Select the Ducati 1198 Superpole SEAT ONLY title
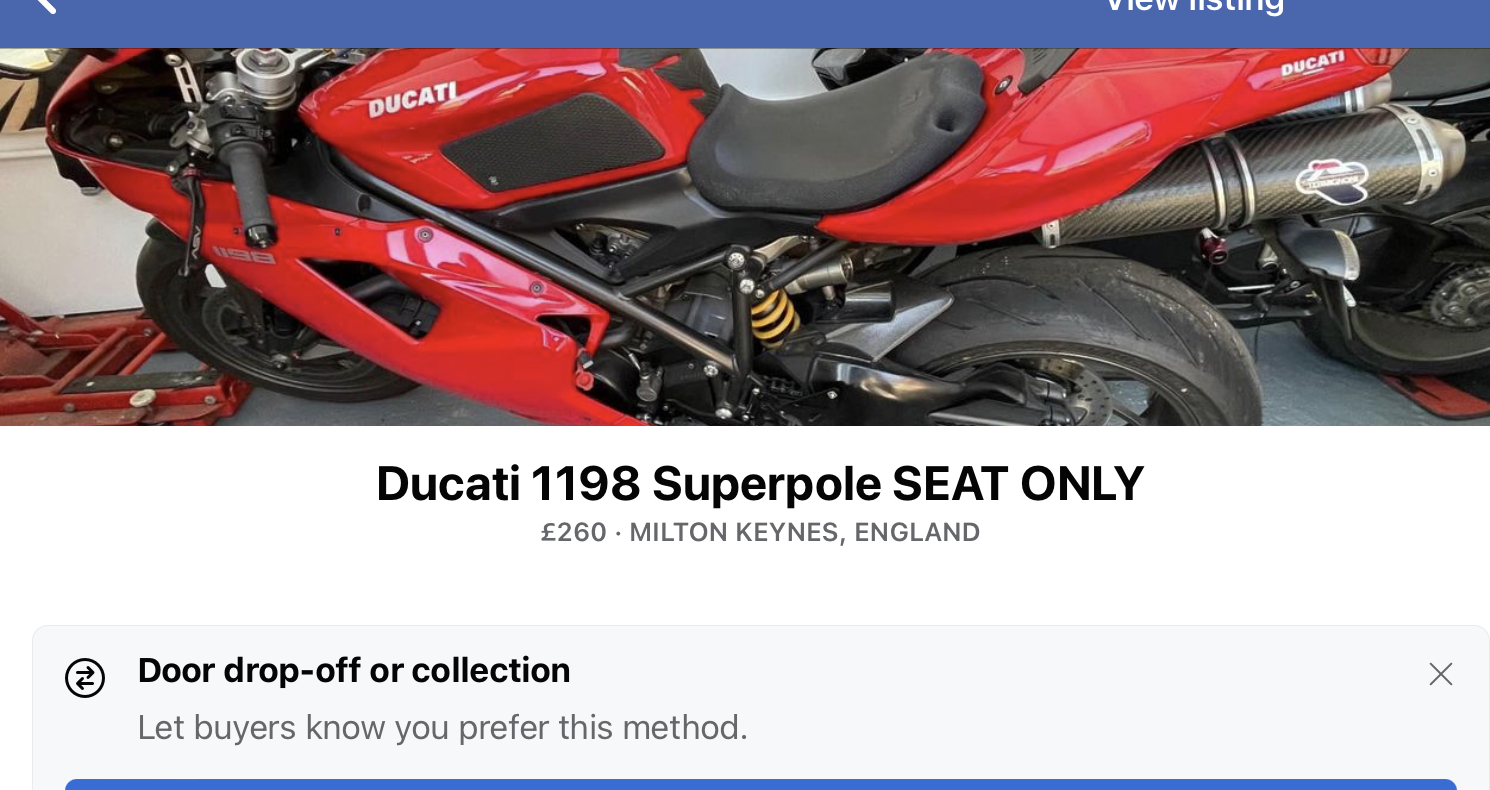This screenshot has width=1490, height=790. tap(759, 484)
